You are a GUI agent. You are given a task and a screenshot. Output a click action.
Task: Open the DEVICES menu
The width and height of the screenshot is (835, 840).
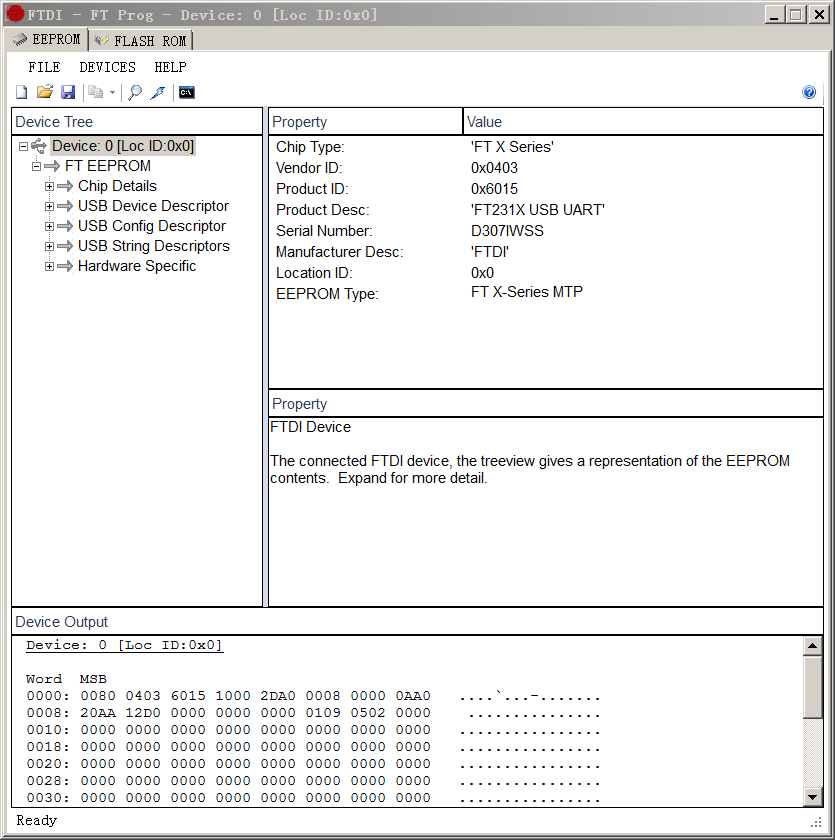(108, 67)
